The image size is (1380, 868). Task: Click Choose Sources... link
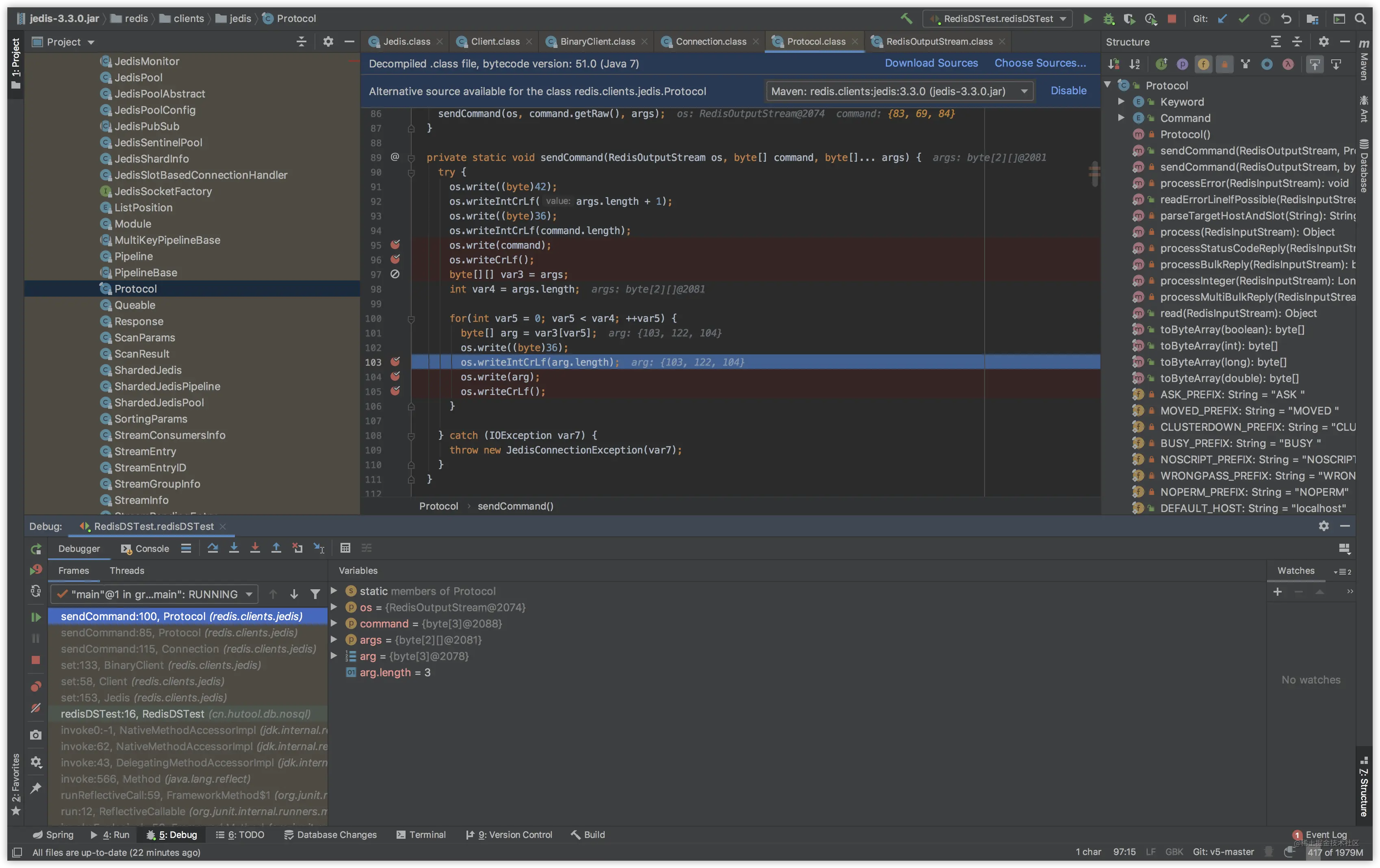(1040, 63)
